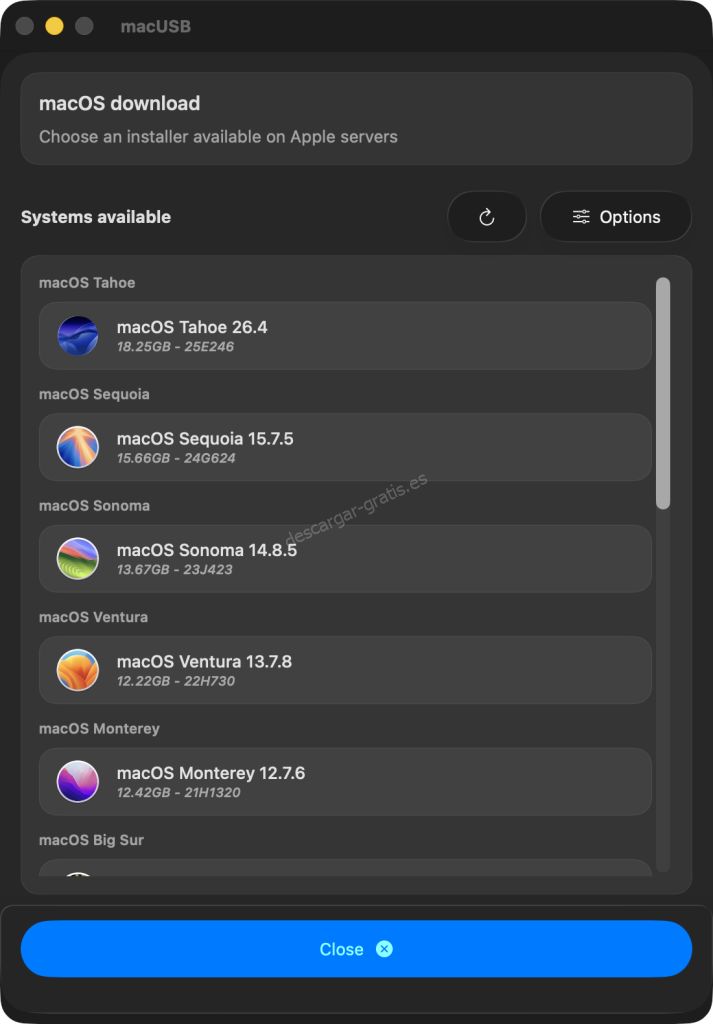Click the macOS Sonoma section header
The image size is (713, 1024).
[x=94, y=506]
